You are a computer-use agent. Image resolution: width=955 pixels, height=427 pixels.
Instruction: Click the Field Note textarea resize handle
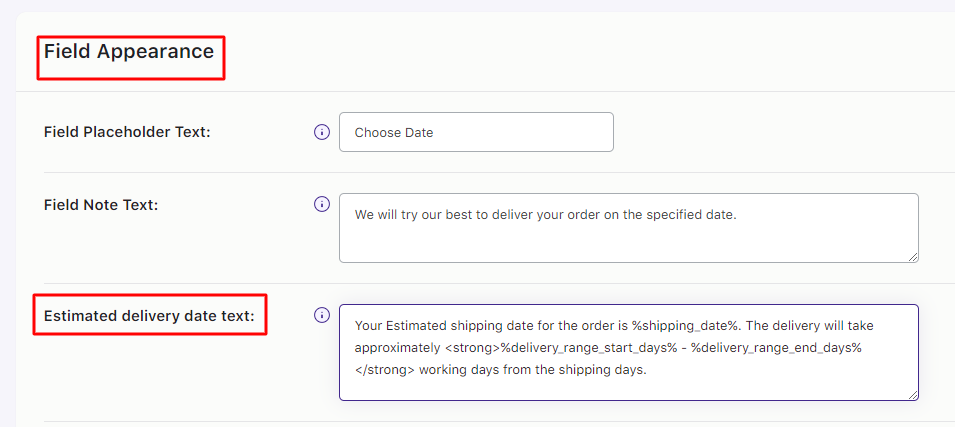pos(912,256)
